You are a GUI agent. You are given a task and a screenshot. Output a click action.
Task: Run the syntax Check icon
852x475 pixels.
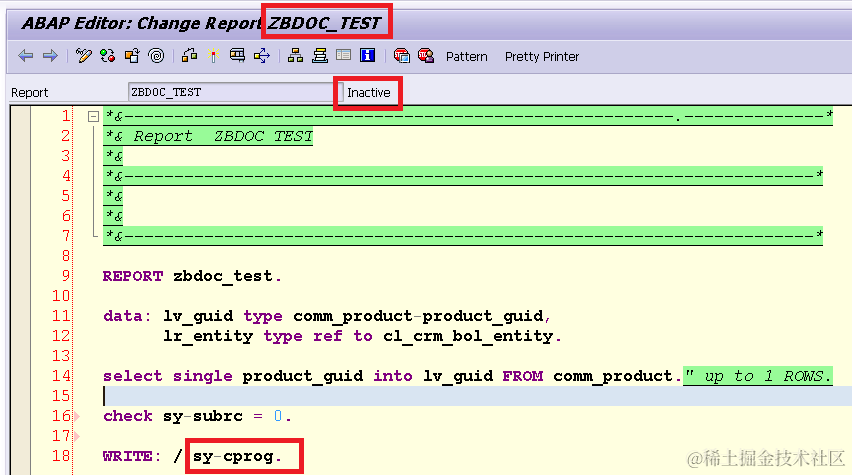pos(189,55)
